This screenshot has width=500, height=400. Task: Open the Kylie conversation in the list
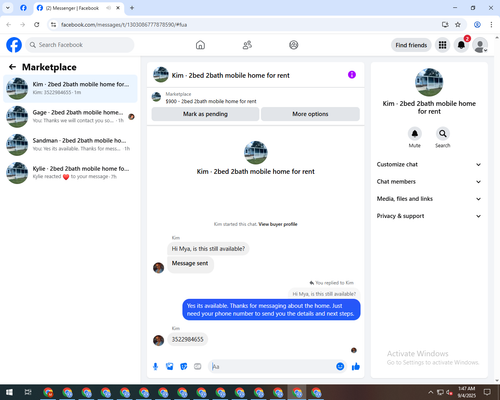point(70,172)
